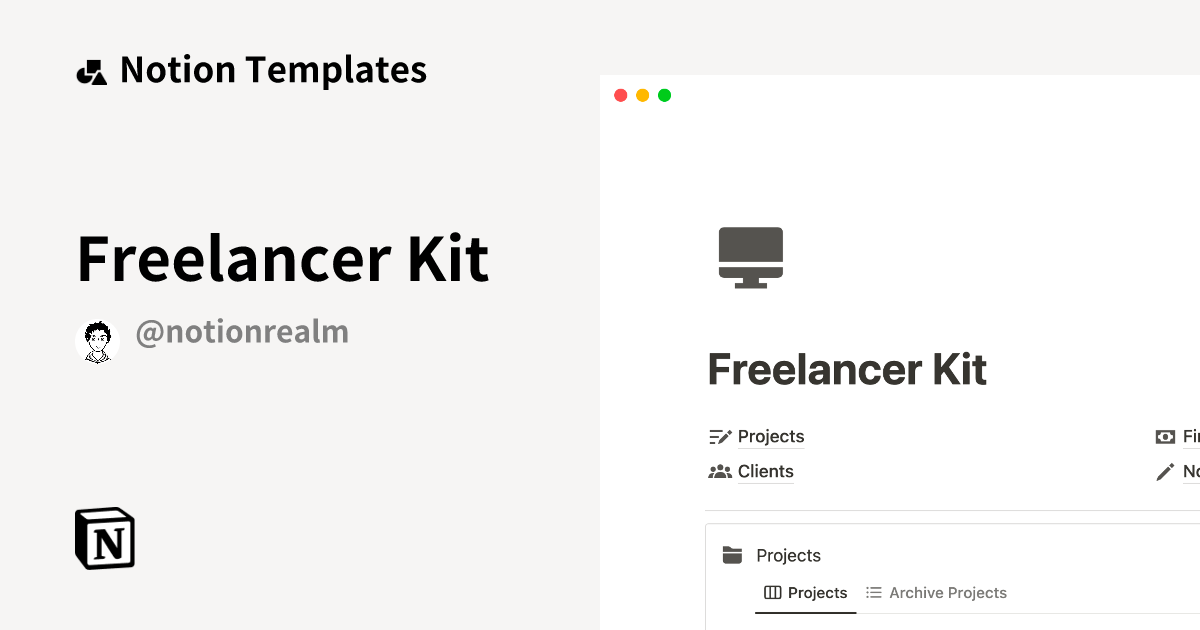The width and height of the screenshot is (1200, 630).
Task: Switch to the Archive Projects tab
Action: coord(948,592)
